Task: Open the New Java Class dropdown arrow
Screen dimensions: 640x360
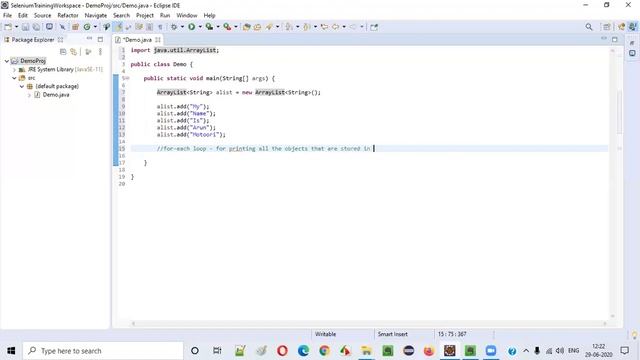Action: coord(95,27)
